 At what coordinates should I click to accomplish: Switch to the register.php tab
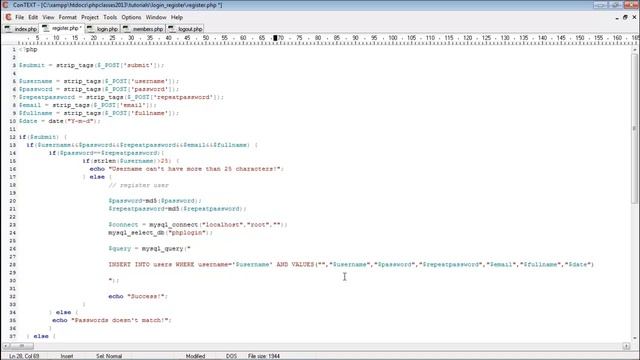(x=62, y=29)
